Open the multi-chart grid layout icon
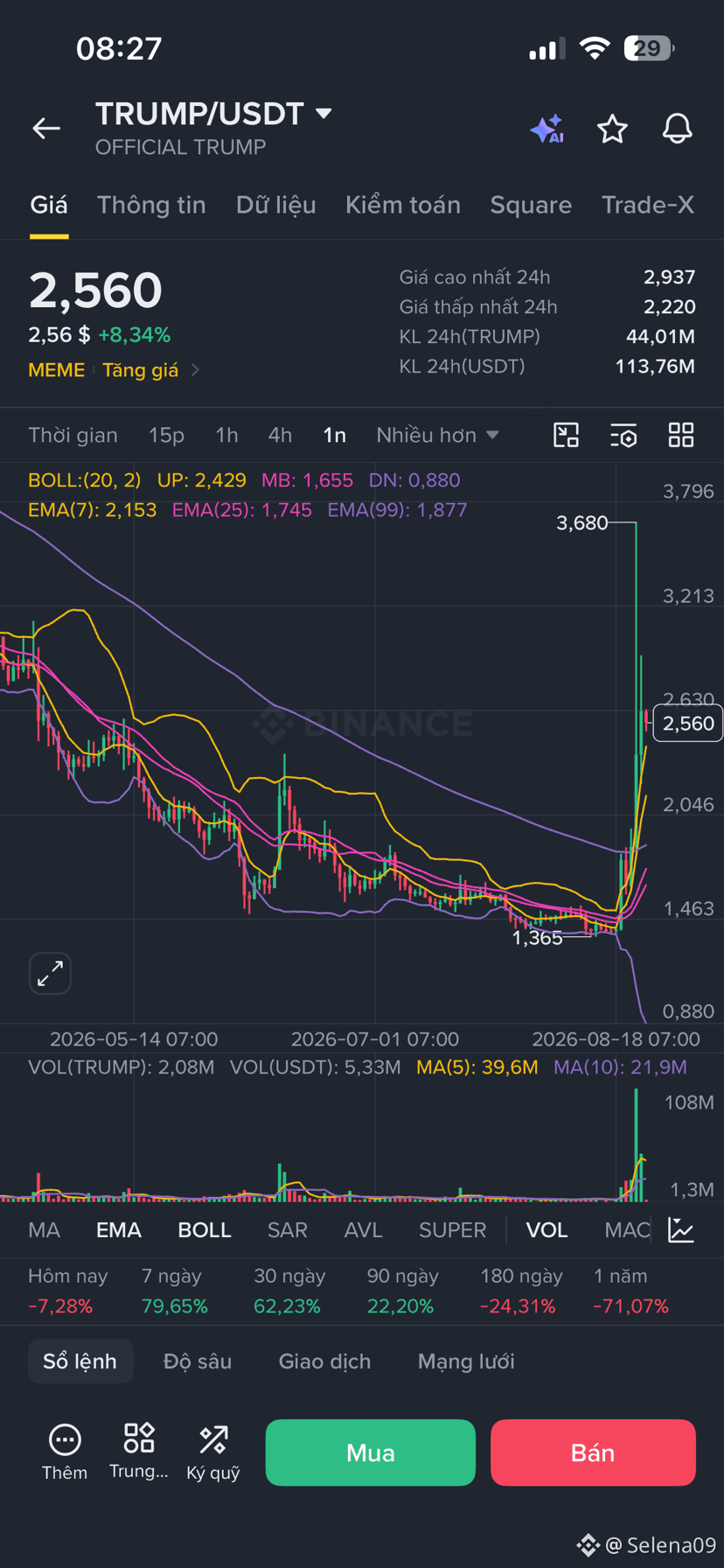The image size is (724, 1568). click(x=681, y=435)
